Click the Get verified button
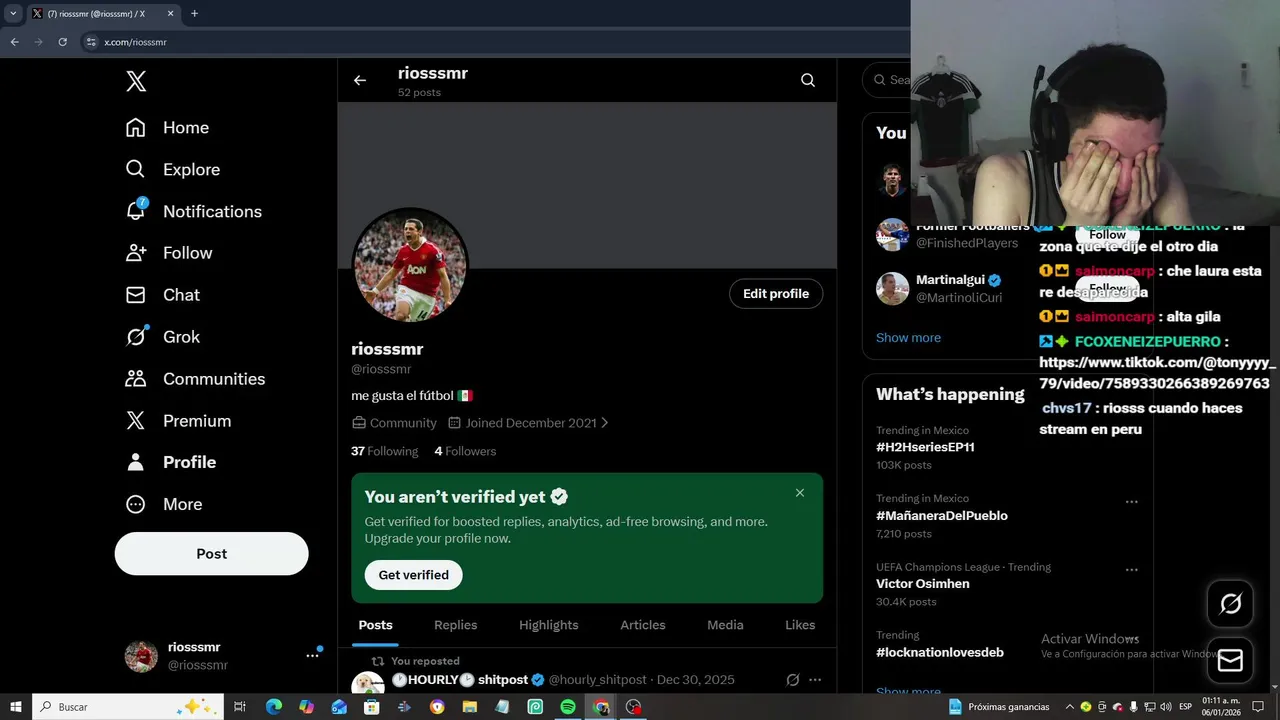 pyautogui.click(x=413, y=575)
